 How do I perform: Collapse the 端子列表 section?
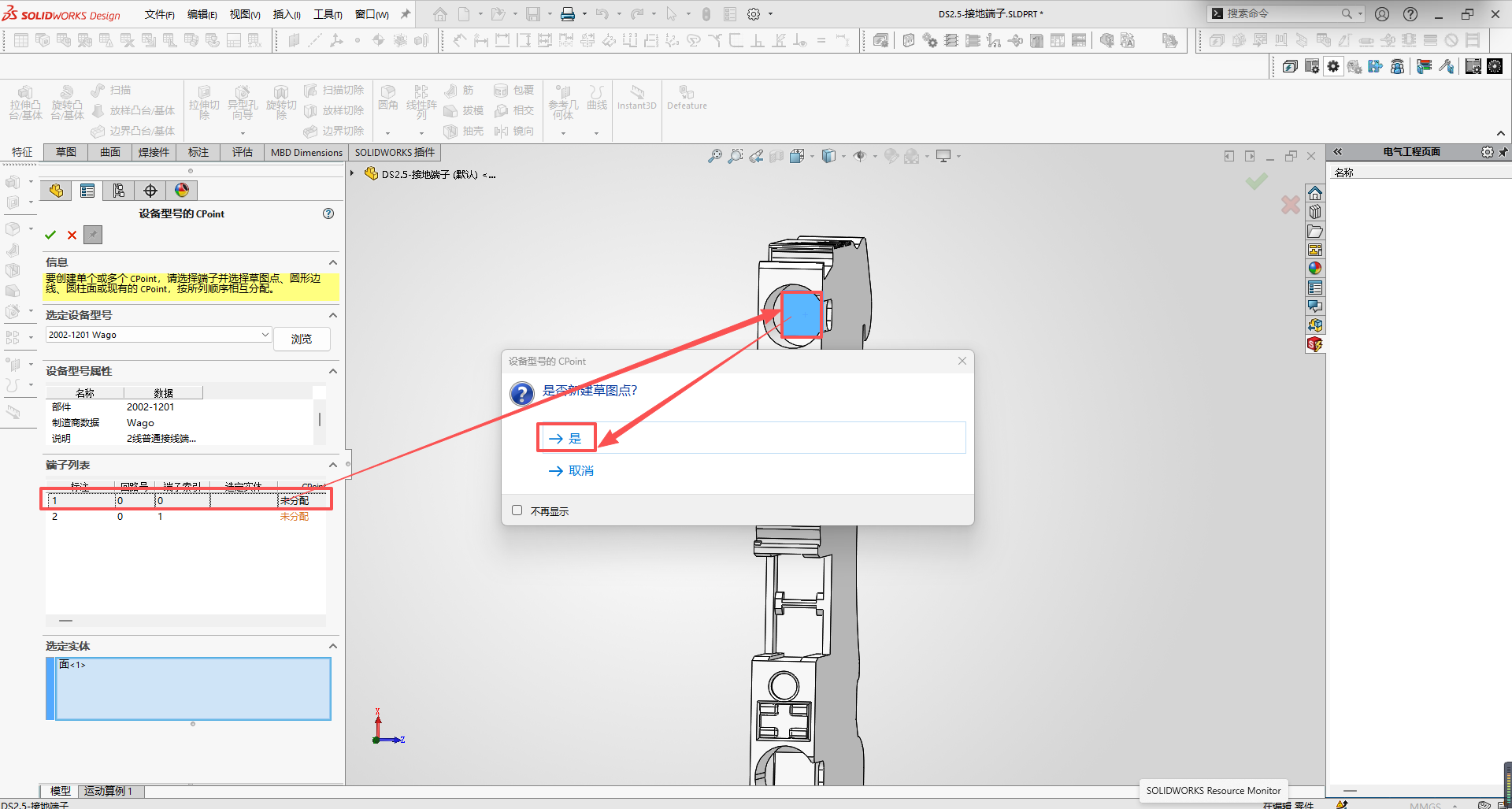click(x=333, y=466)
